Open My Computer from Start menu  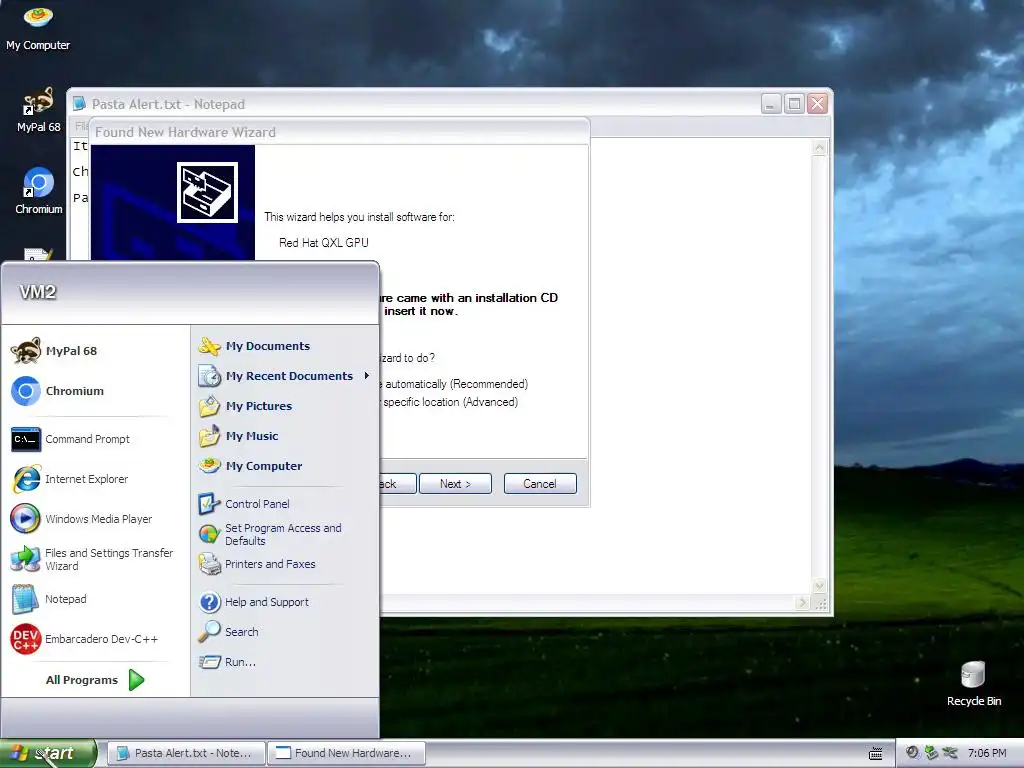pyautogui.click(x=285, y=466)
